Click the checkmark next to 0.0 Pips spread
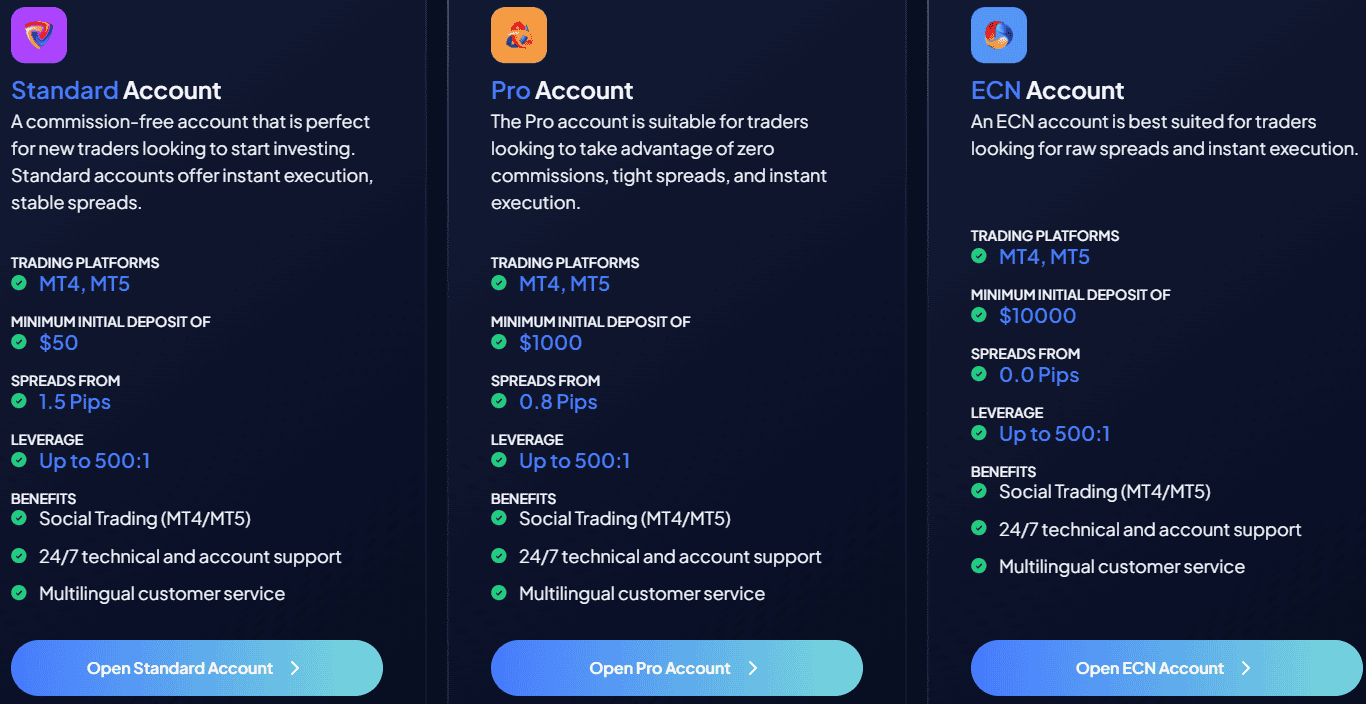This screenshot has width=1366, height=704. point(978,374)
